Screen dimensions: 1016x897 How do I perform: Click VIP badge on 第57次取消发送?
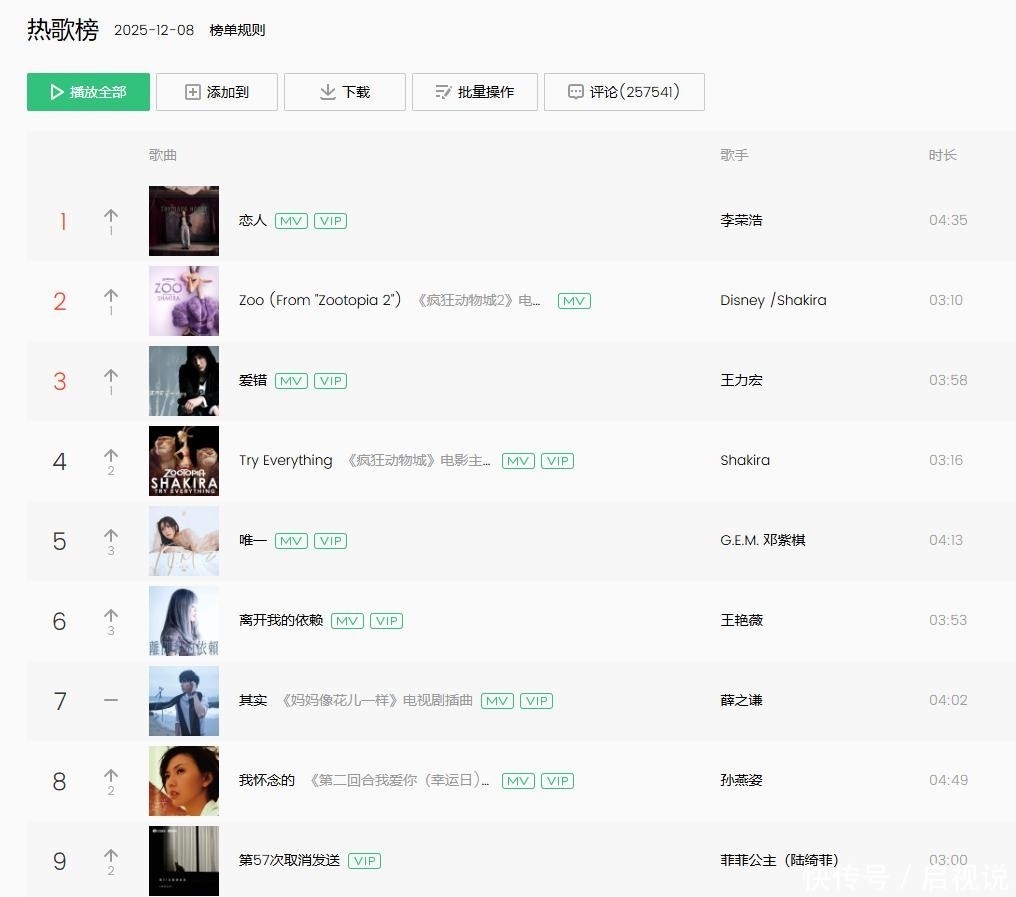[364, 861]
